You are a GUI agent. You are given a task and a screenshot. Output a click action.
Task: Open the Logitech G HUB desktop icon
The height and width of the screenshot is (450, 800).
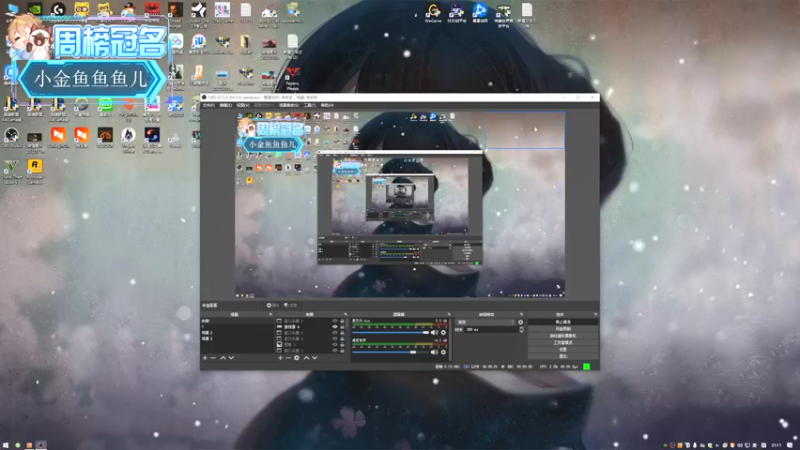click(58, 11)
